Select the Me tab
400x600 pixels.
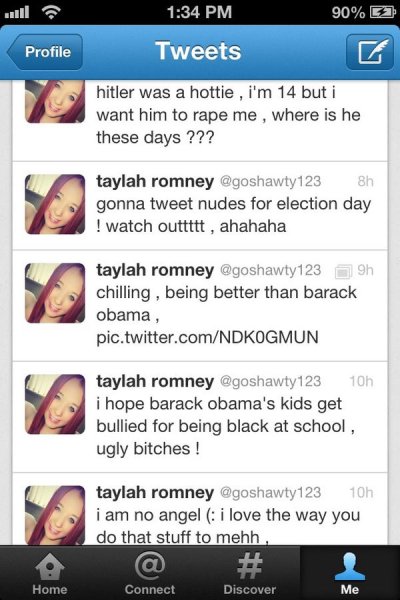click(x=350, y=573)
